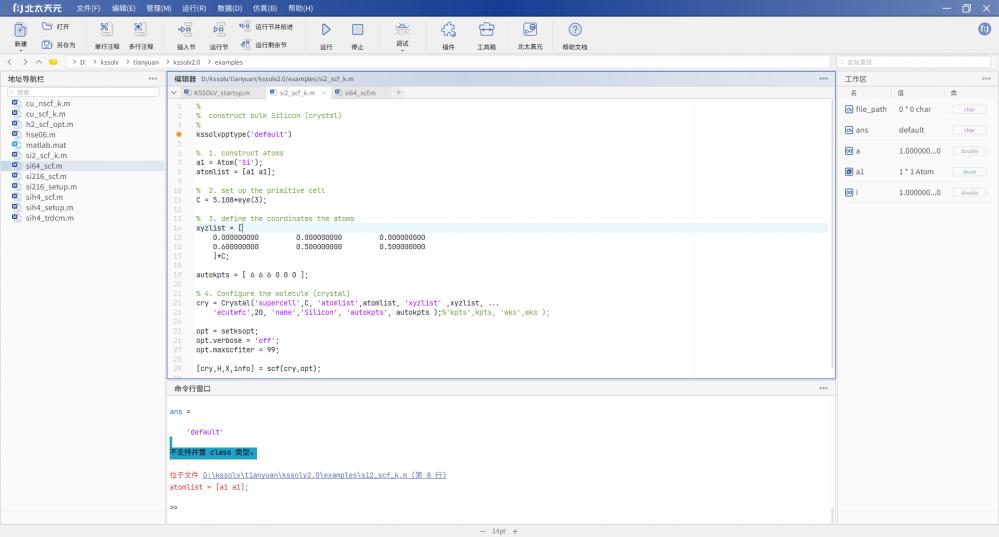Image resolution: width=999 pixels, height=537 pixels.
Task: Click the 帮助文档 help icon
Action: [575, 30]
